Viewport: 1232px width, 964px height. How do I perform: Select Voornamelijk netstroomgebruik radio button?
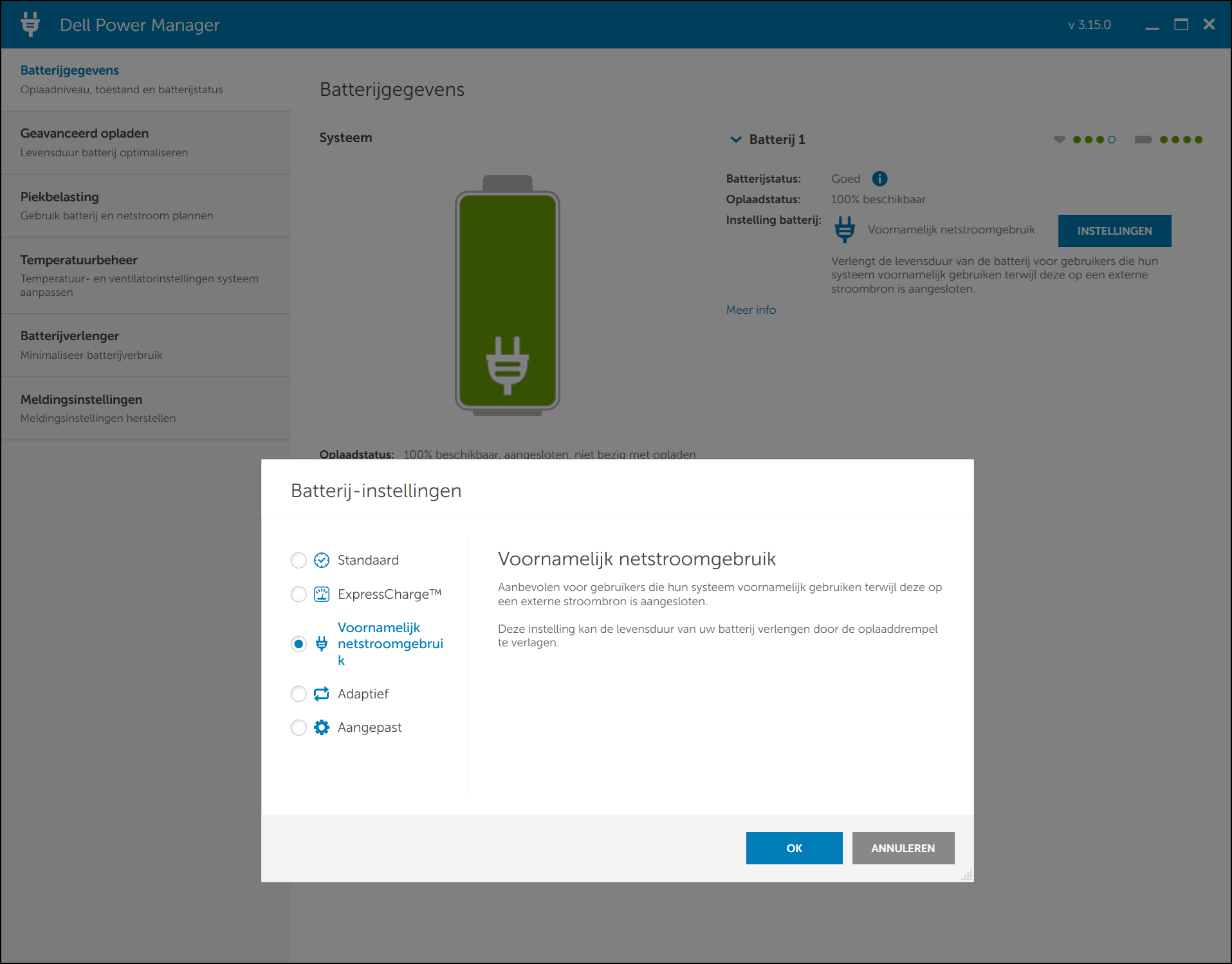[299, 644]
